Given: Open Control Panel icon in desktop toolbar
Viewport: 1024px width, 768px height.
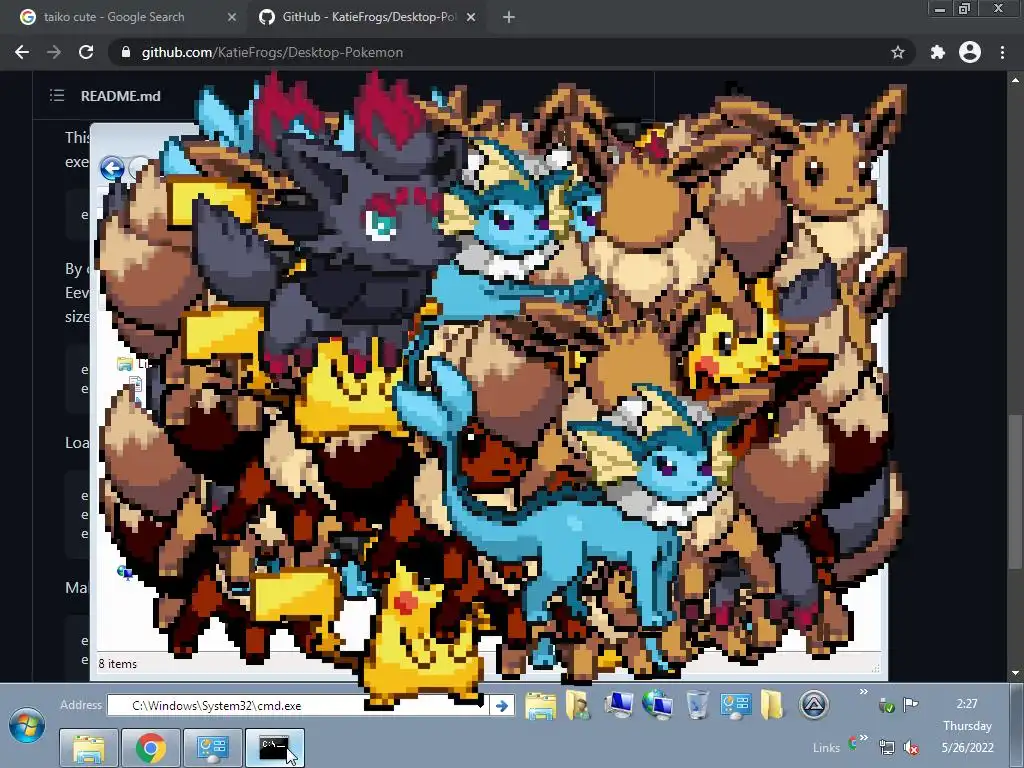Looking at the screenshot, I should coord(735,705).
